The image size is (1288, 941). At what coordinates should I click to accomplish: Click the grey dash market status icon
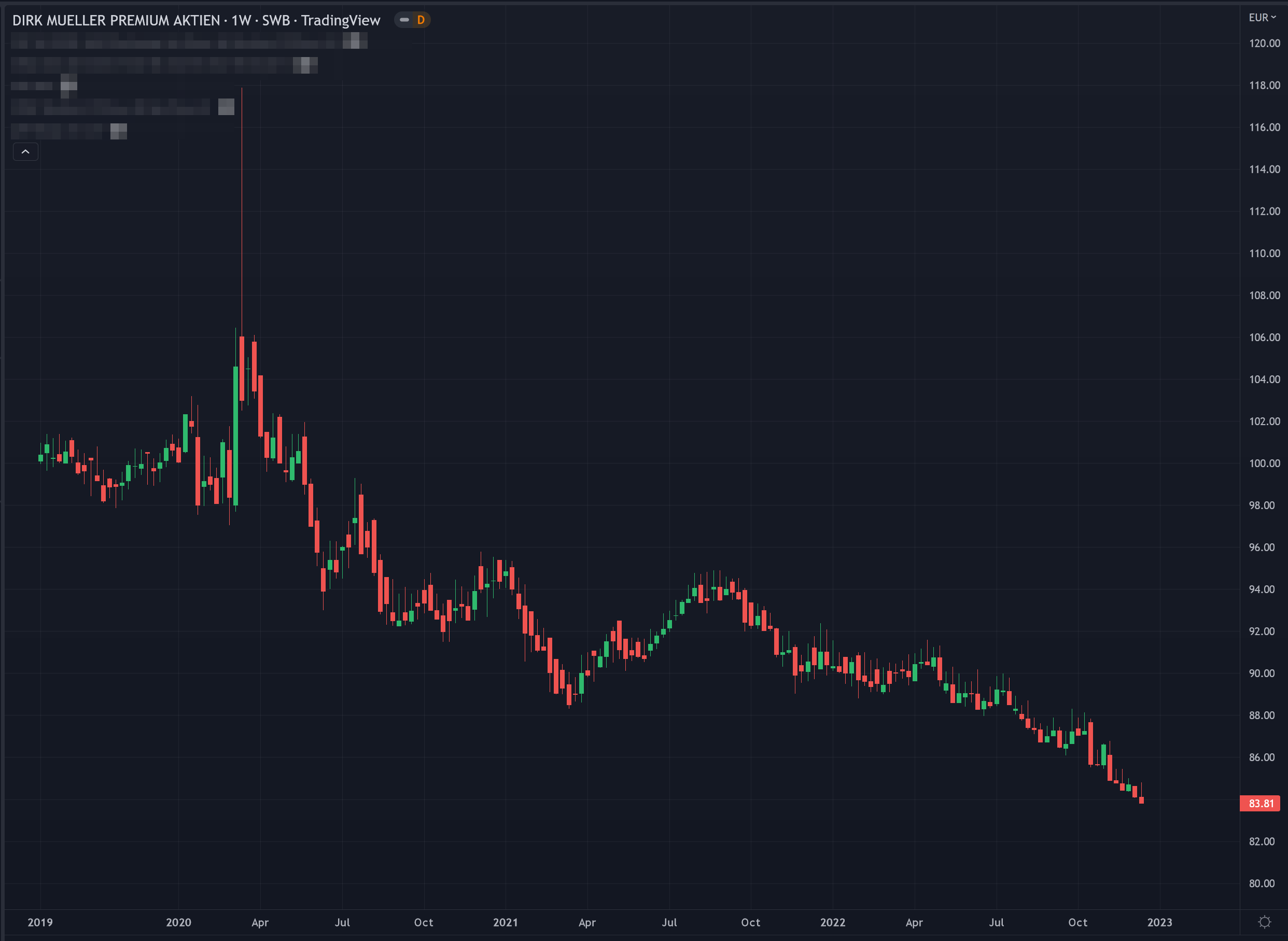(404, 20)
